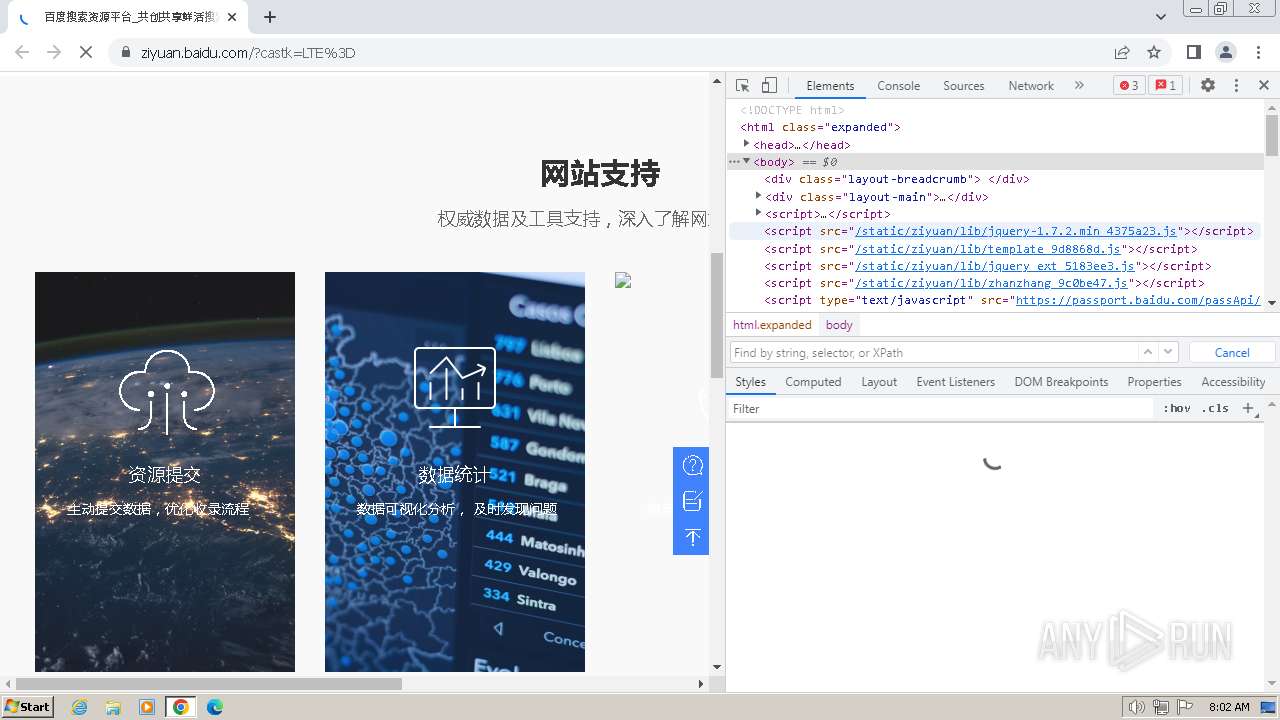This screenshot has width=1280, height=720.
Task: Click the body breadcrumb
Action: click(839, 325)
